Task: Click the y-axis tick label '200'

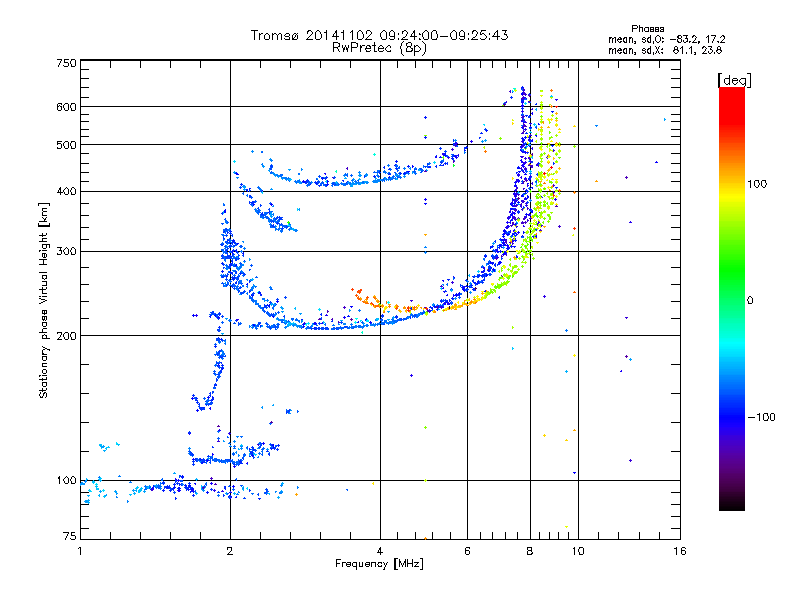Action: point(67,336)
